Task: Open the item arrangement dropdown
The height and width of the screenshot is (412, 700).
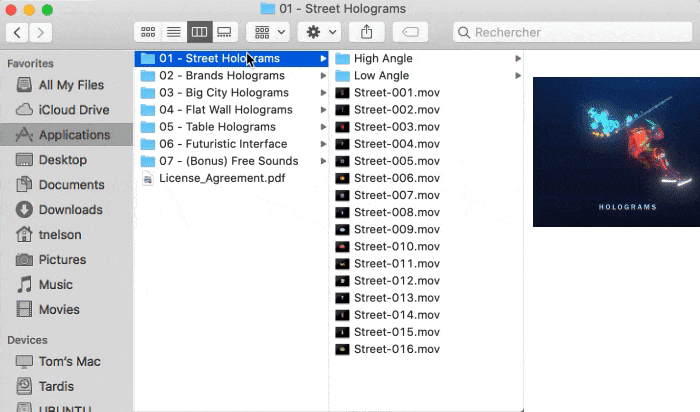Action: [x=268, y=32]
